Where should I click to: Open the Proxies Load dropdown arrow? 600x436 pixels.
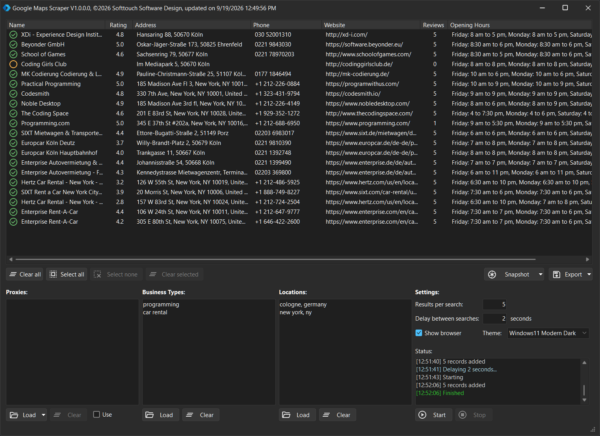tap(44, 415)
